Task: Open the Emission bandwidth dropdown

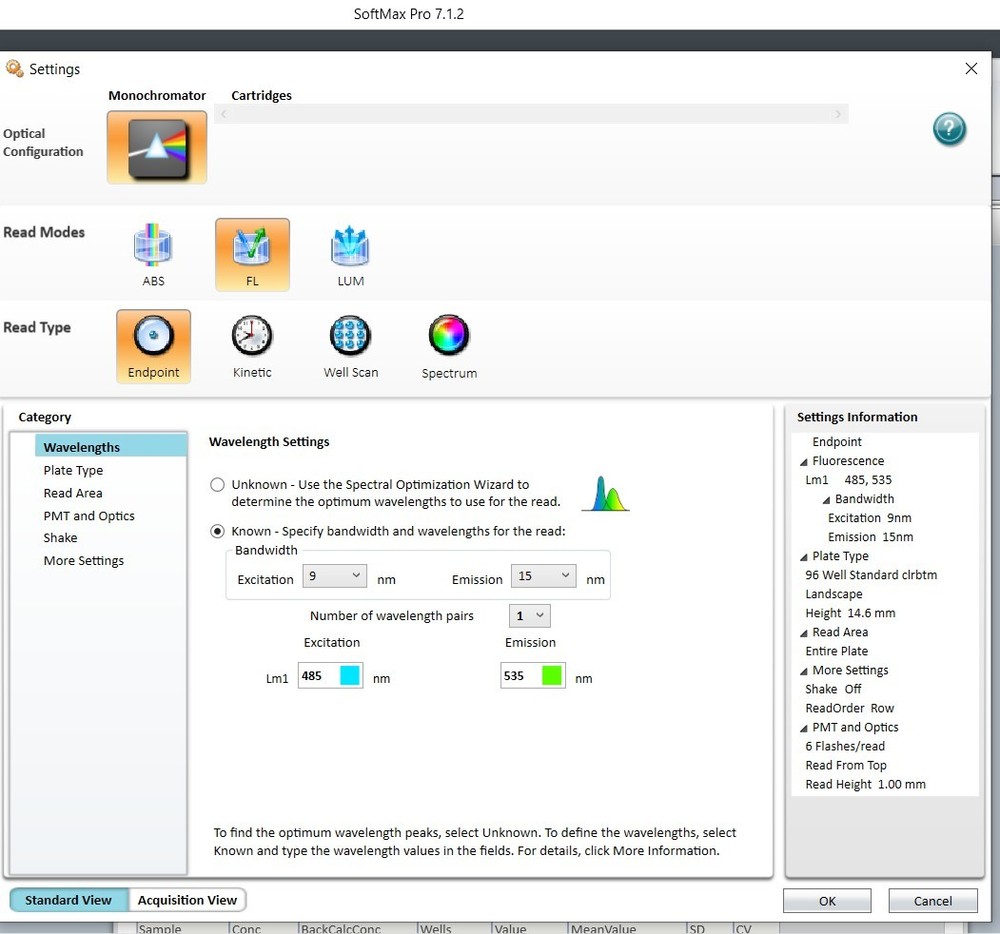Action: click(543, 576)
